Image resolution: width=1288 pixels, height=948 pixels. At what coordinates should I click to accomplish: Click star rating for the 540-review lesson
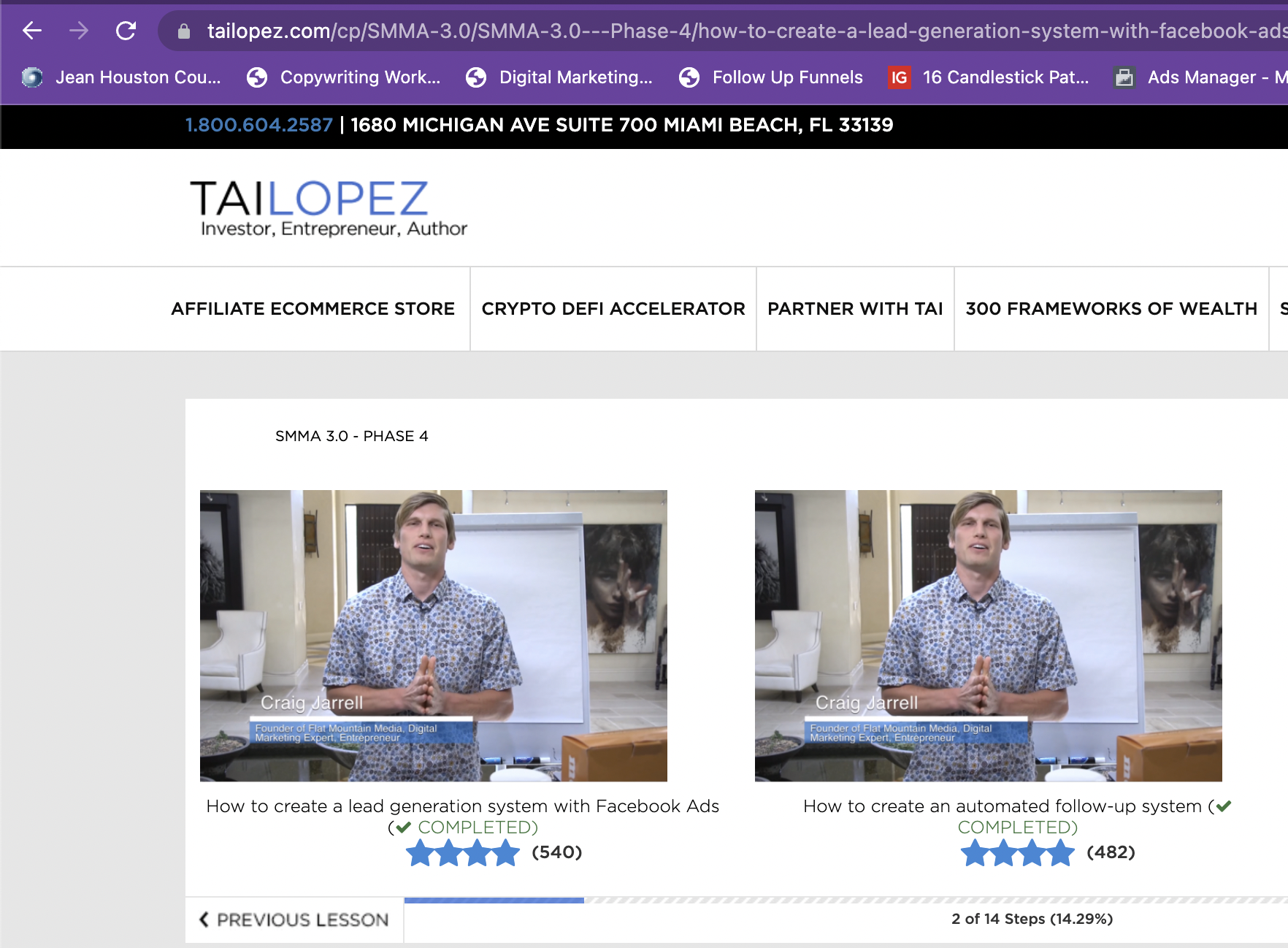pos(462,852)
